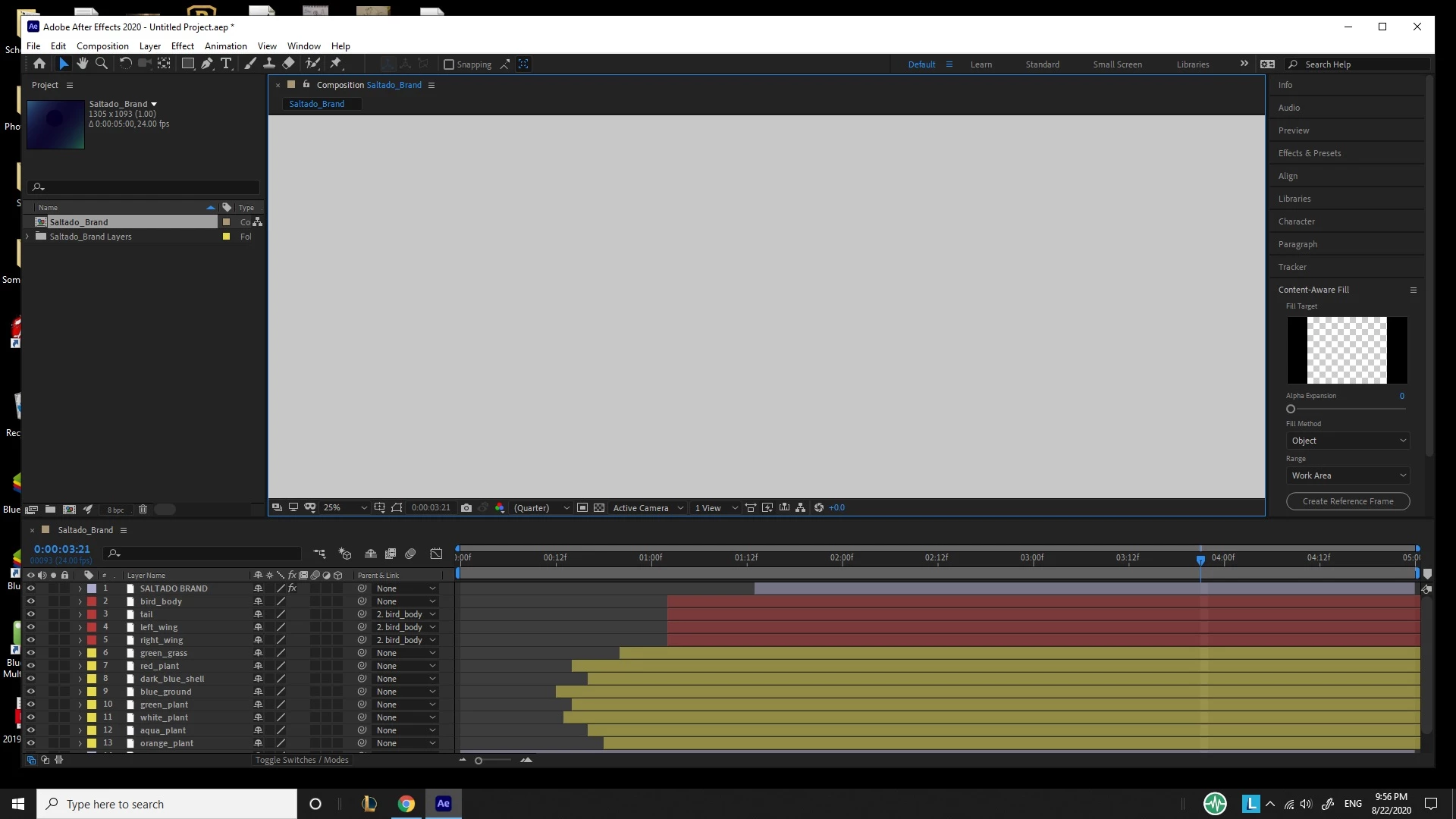Select the Hand tool
Viewport: 1456px width, 819px height.
83,64
